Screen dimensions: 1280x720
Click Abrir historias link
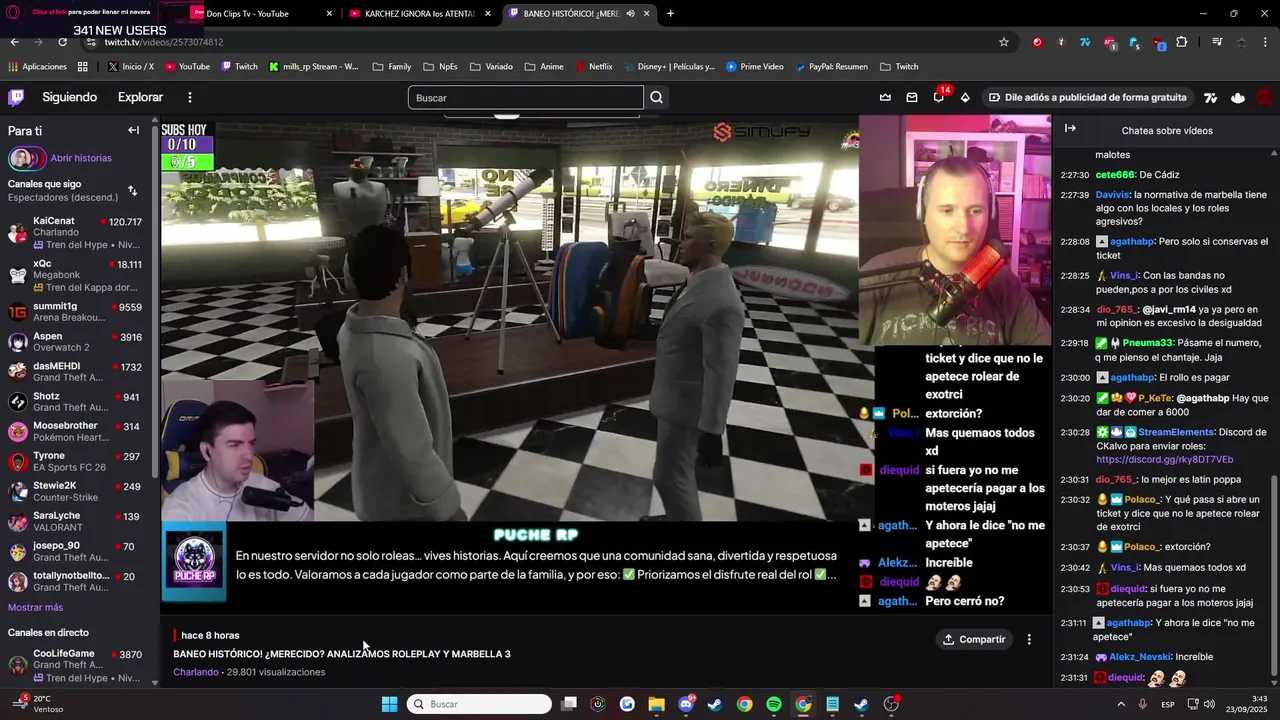[x=81, y=158]
